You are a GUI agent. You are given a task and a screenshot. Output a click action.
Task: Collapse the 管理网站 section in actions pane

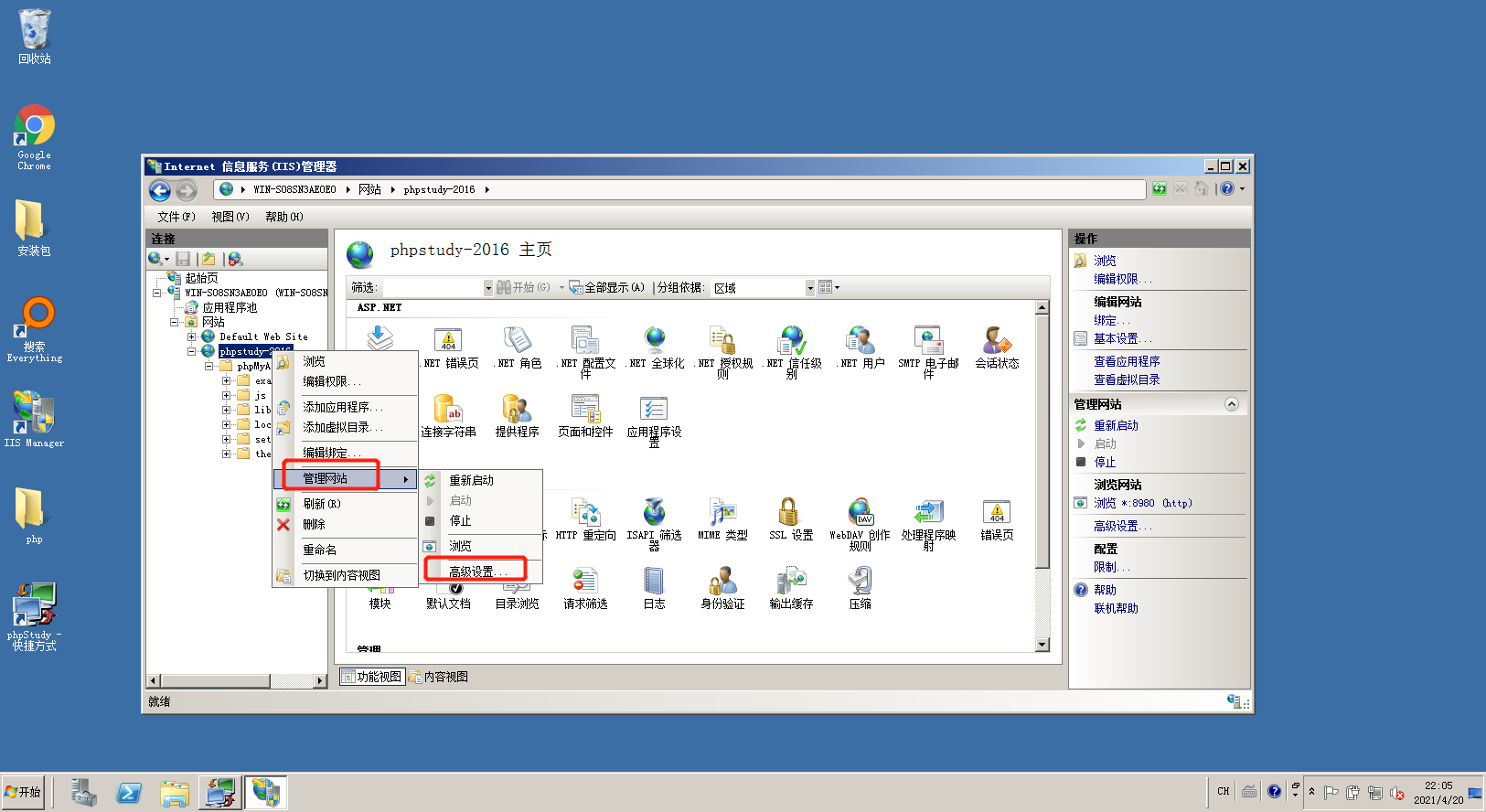1232,404
